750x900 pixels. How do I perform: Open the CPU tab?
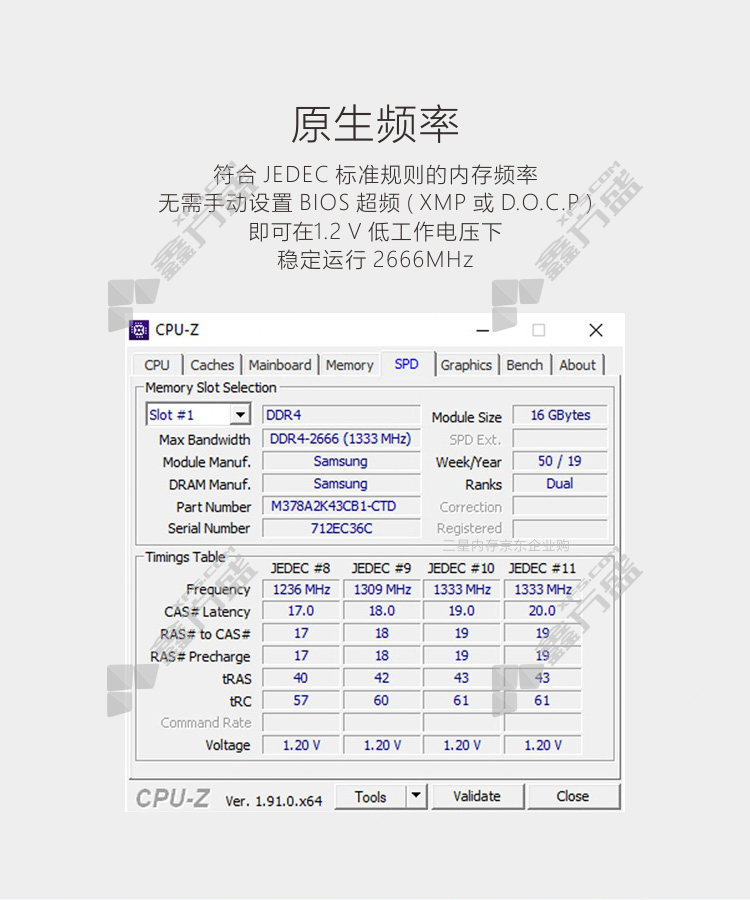(157, 365)
